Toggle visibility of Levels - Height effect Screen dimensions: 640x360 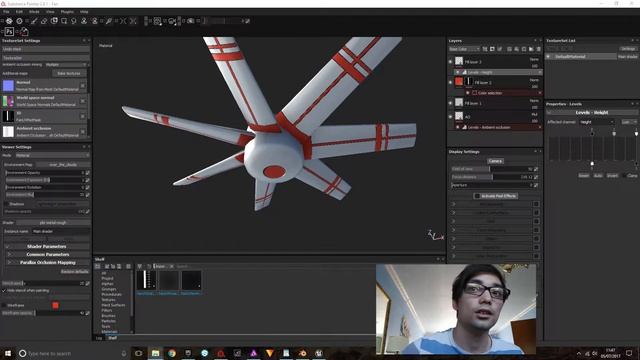[458, 72]
